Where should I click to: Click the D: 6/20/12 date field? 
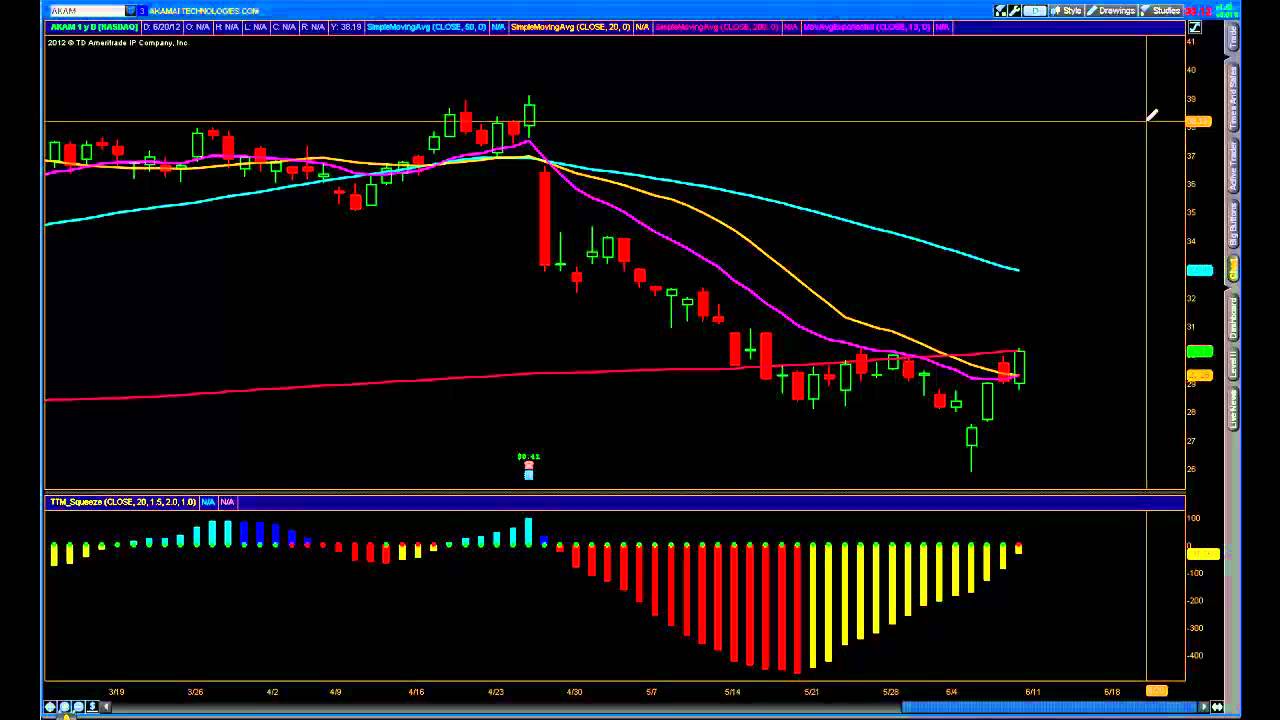161,27
